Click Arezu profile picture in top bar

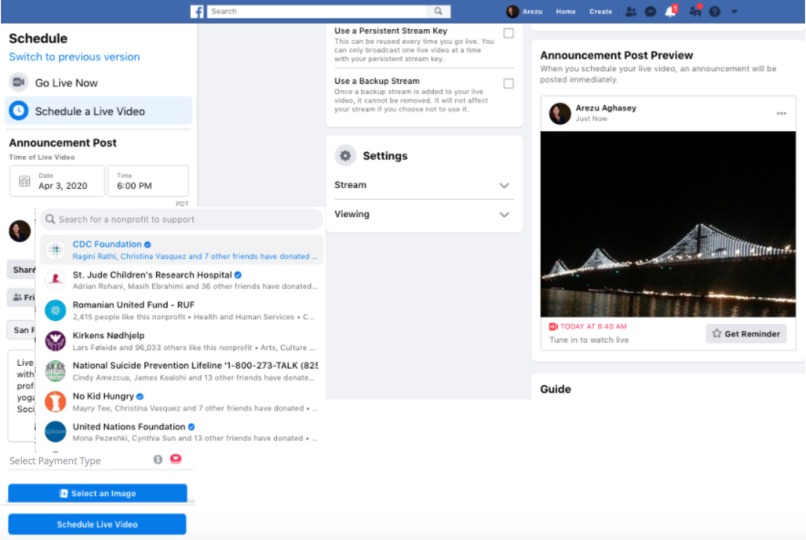click(512, 11)
